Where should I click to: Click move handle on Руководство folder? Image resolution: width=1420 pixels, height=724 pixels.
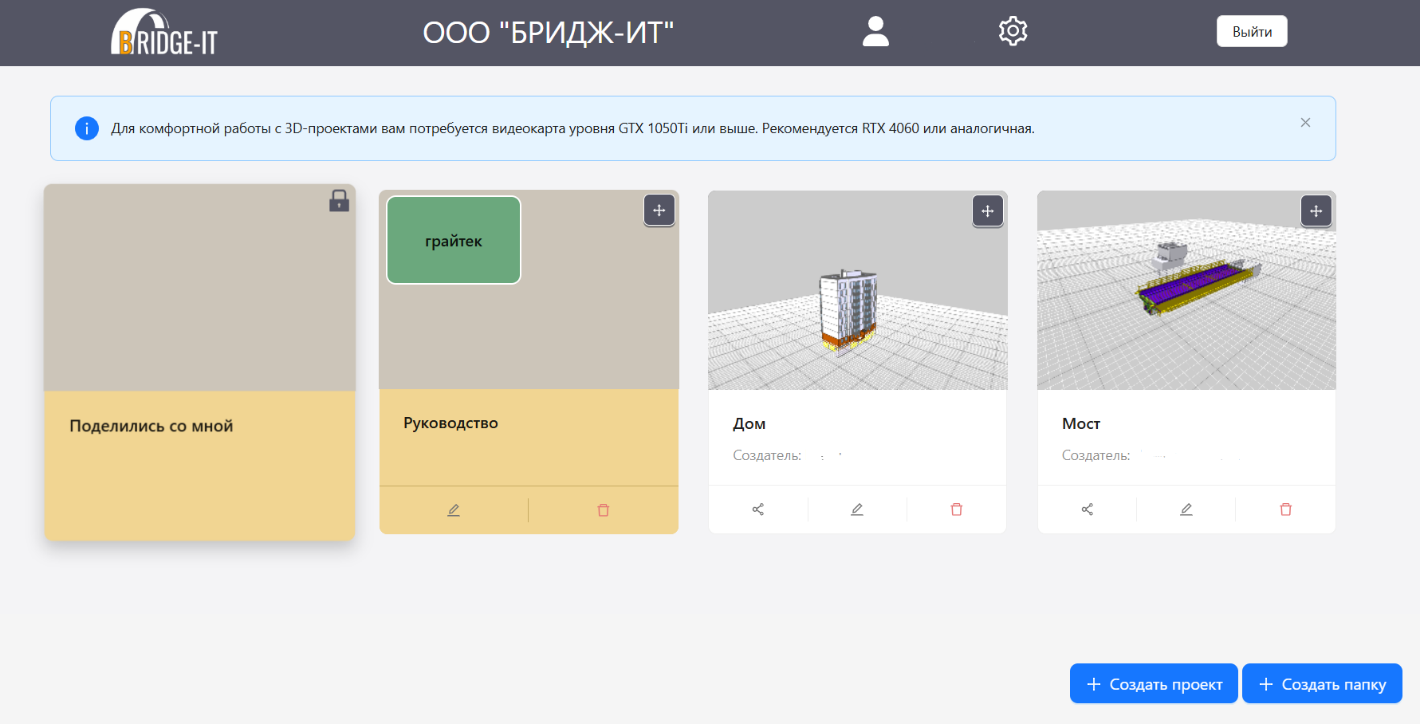[x=658, y=210]
